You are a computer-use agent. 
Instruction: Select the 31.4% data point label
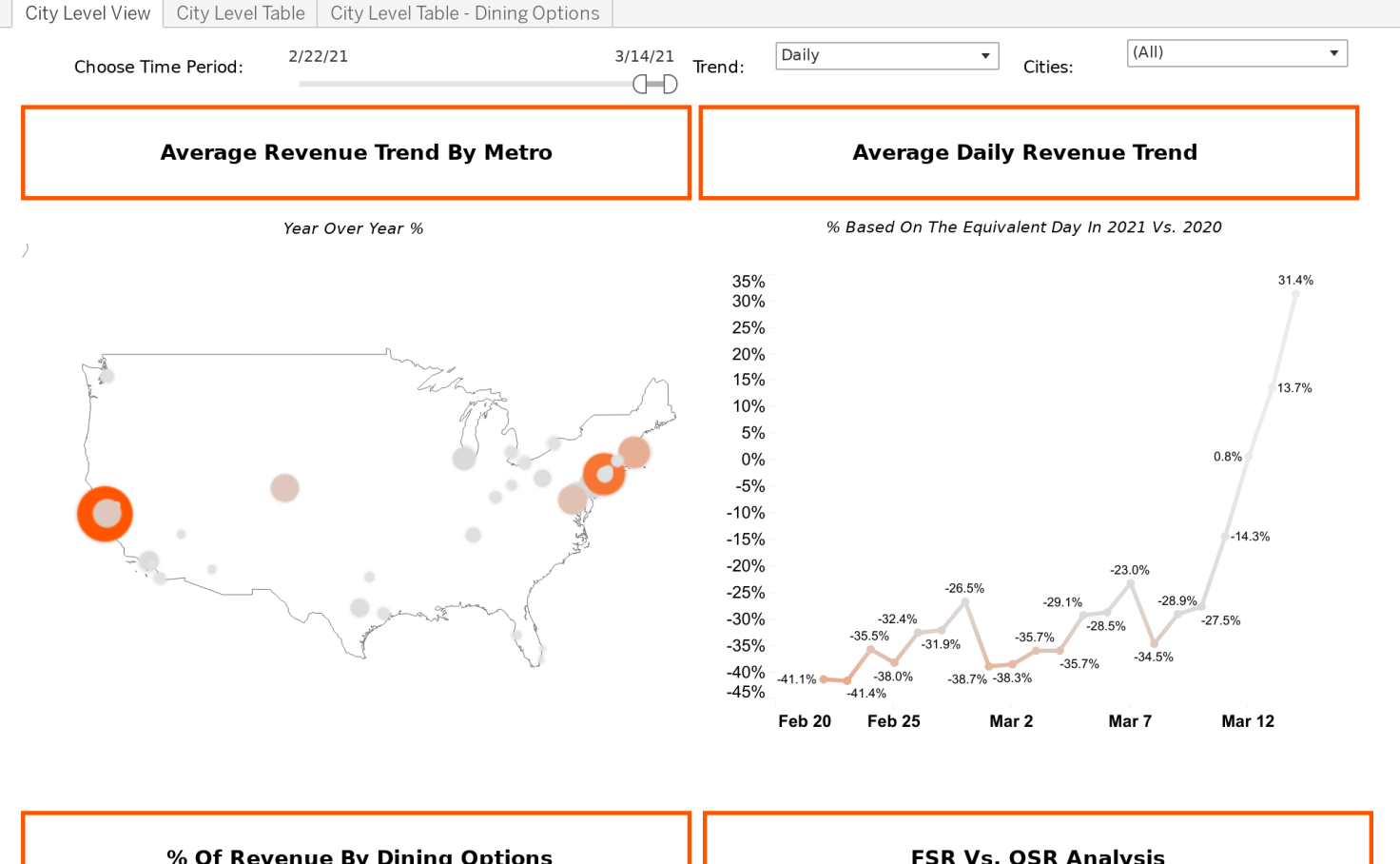click(x=1295, y=281)
